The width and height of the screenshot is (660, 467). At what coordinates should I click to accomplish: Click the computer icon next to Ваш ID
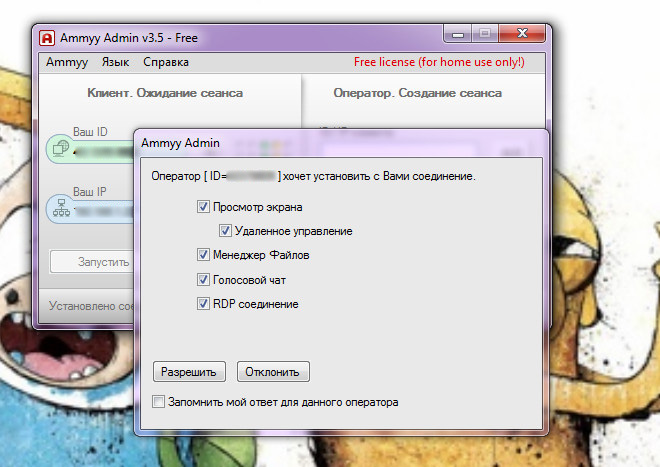click(61, 148)
